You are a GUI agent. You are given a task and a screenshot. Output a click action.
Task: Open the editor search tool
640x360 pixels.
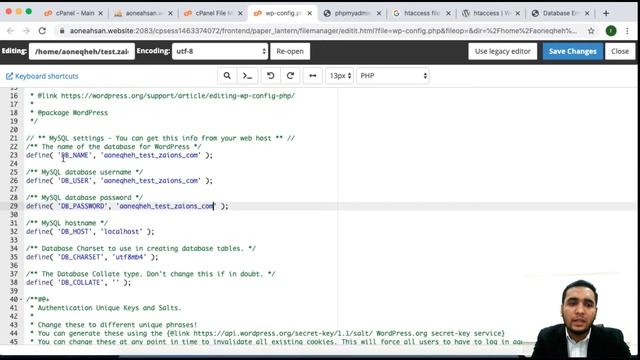(x=227, y=76)
